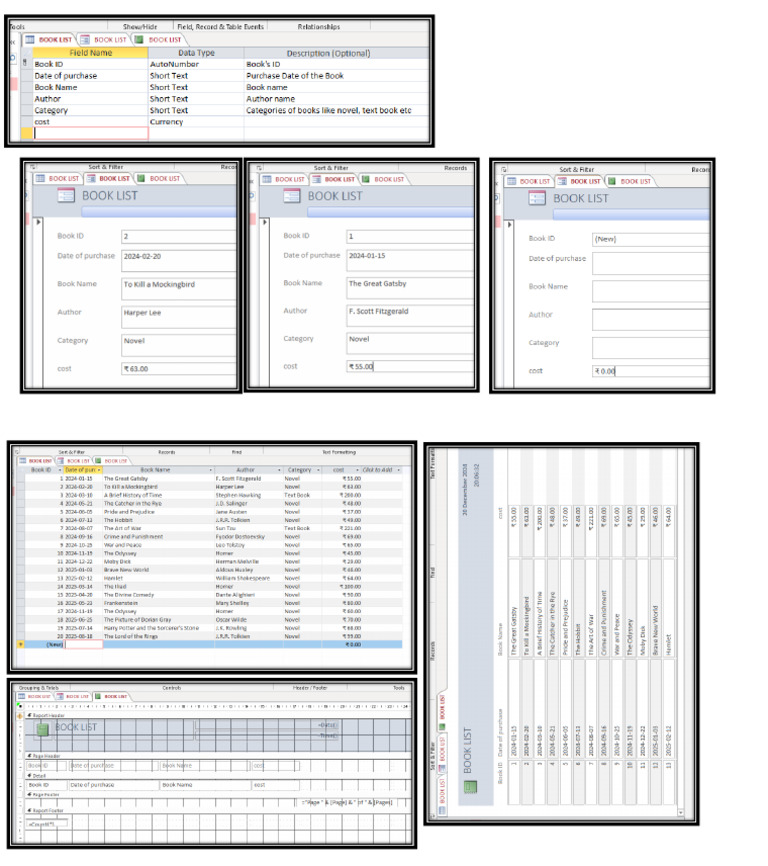Click empty date cell in datasheet (New) row
768x866 pixels.
point(84,645)
